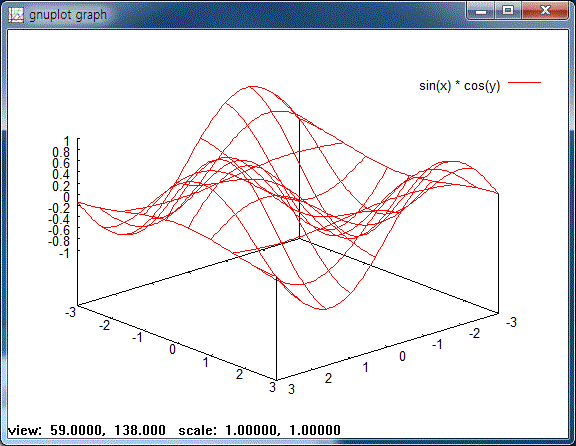Click the gnuplot graph window title text
Image resolution: width=576 pixels, height=446 pixels.
point(68,15)
